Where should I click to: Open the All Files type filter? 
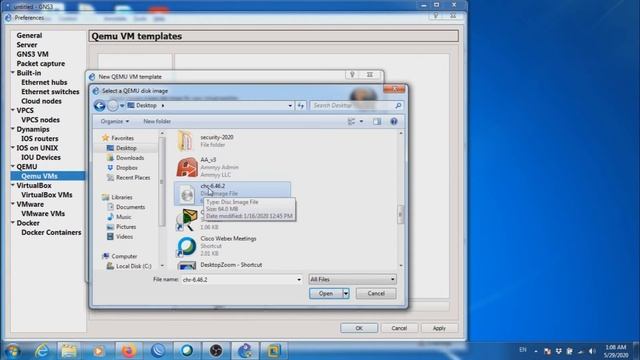point(353,280)
